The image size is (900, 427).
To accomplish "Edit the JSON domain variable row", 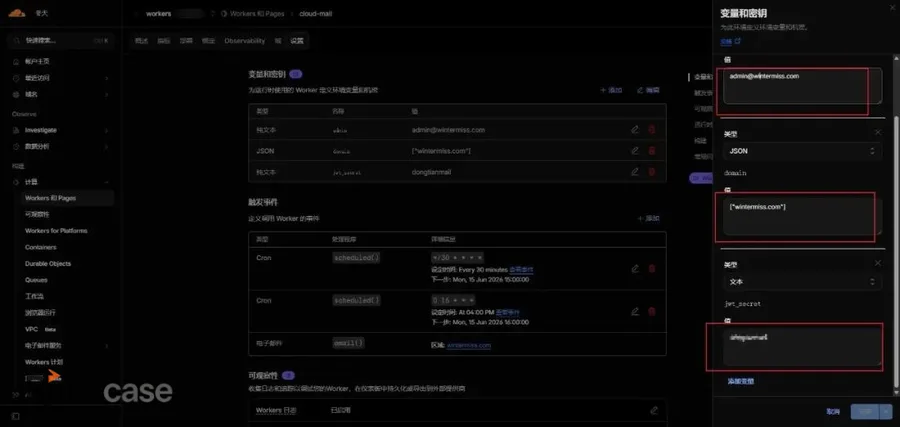I will [635, 150].
